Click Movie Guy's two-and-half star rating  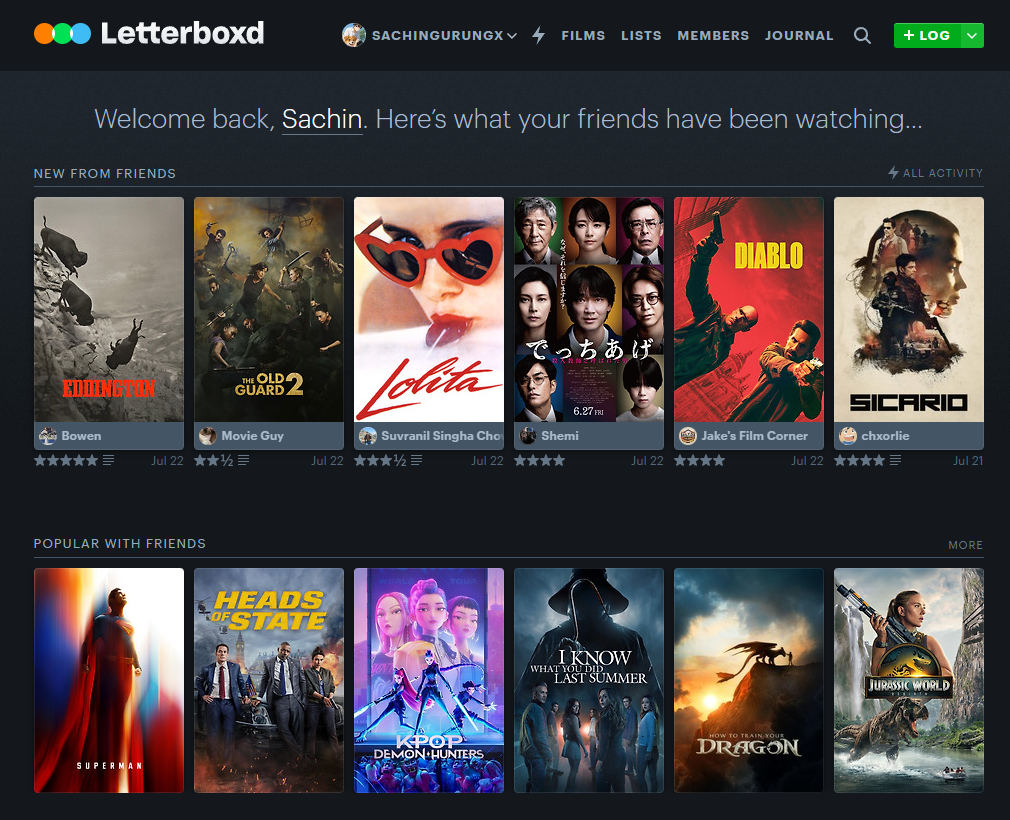click(x=213, y=461)
